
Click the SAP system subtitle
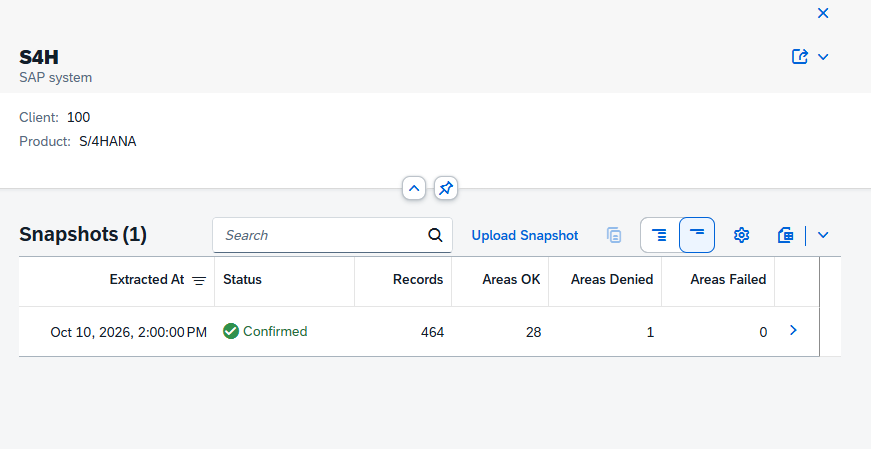(56, 77)
